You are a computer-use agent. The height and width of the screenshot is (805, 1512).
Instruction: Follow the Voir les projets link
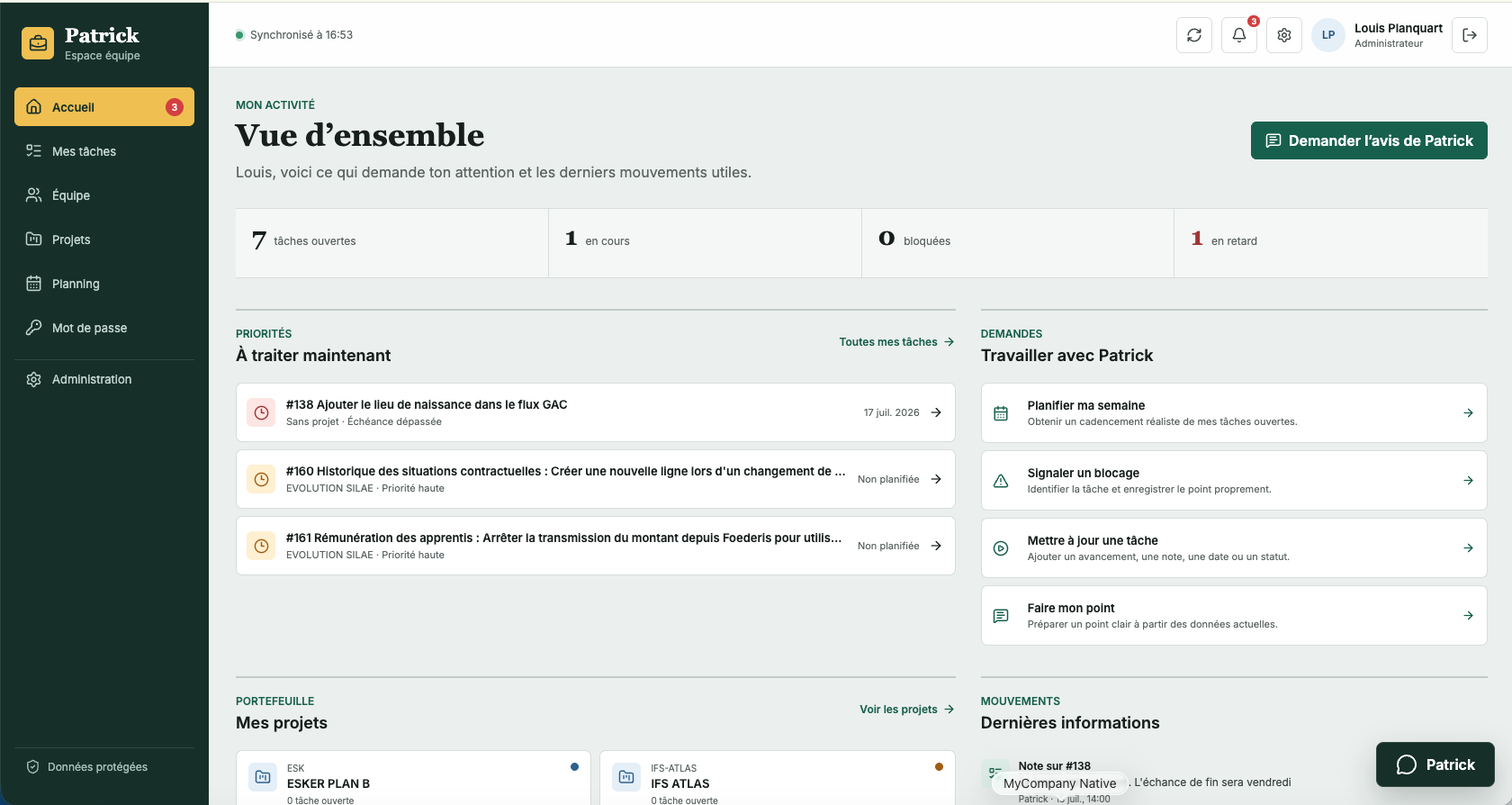click(x=906, y=710)
